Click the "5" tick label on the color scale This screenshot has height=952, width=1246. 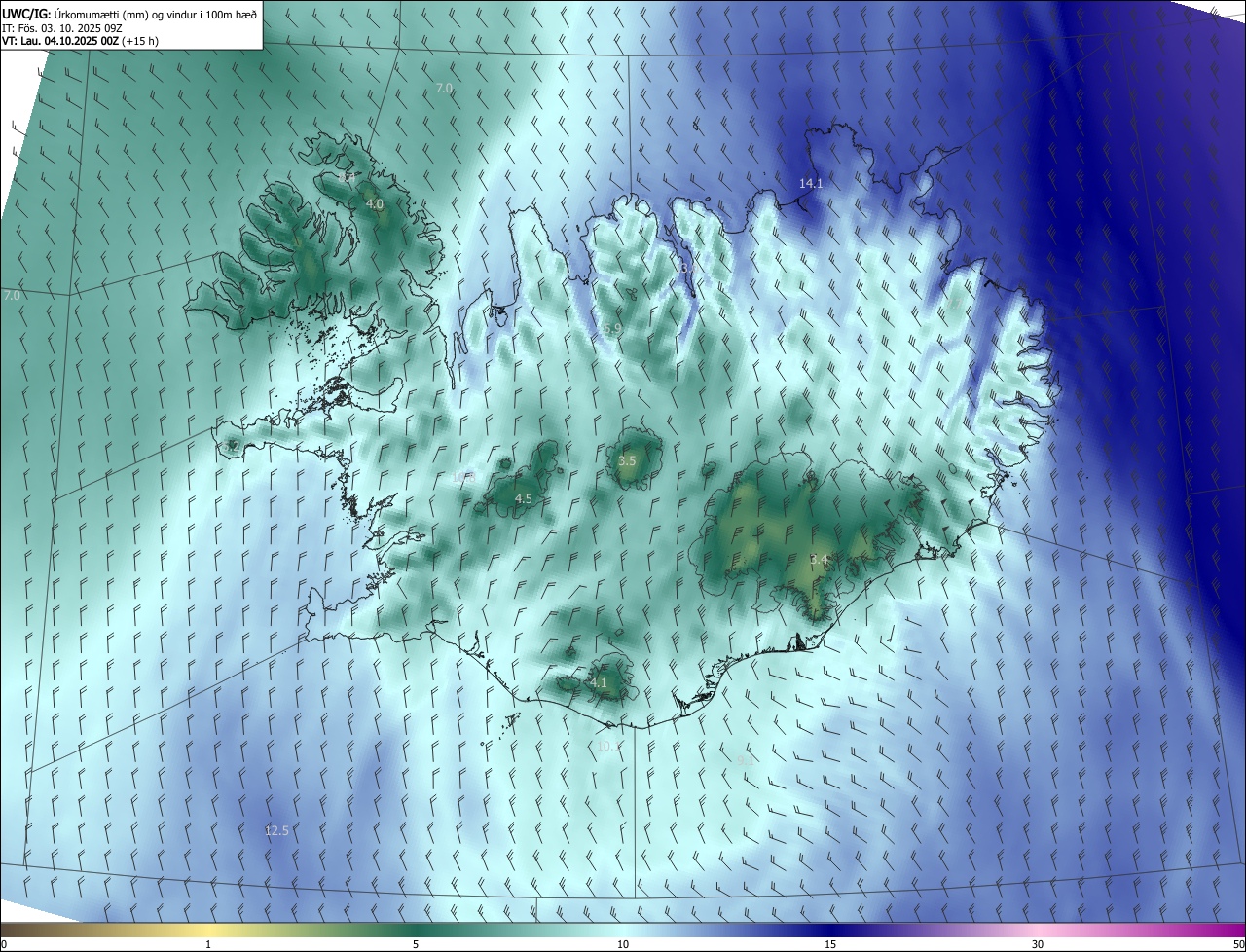416,944
